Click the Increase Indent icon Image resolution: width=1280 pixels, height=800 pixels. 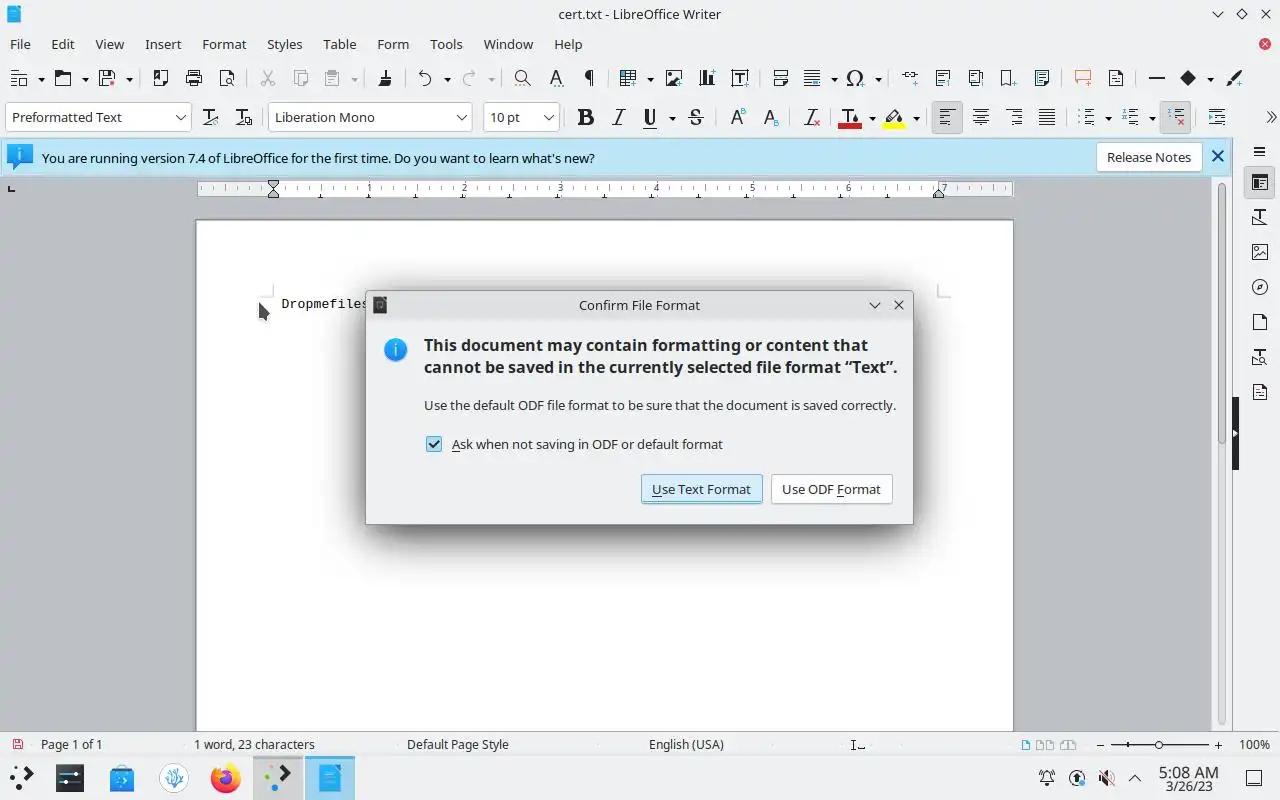click(1217, 117)
